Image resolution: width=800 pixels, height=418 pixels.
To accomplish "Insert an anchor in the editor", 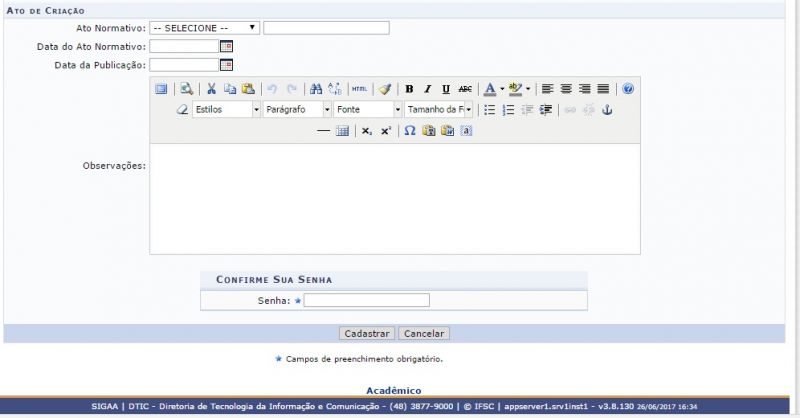I will click(x=606, y=110).
